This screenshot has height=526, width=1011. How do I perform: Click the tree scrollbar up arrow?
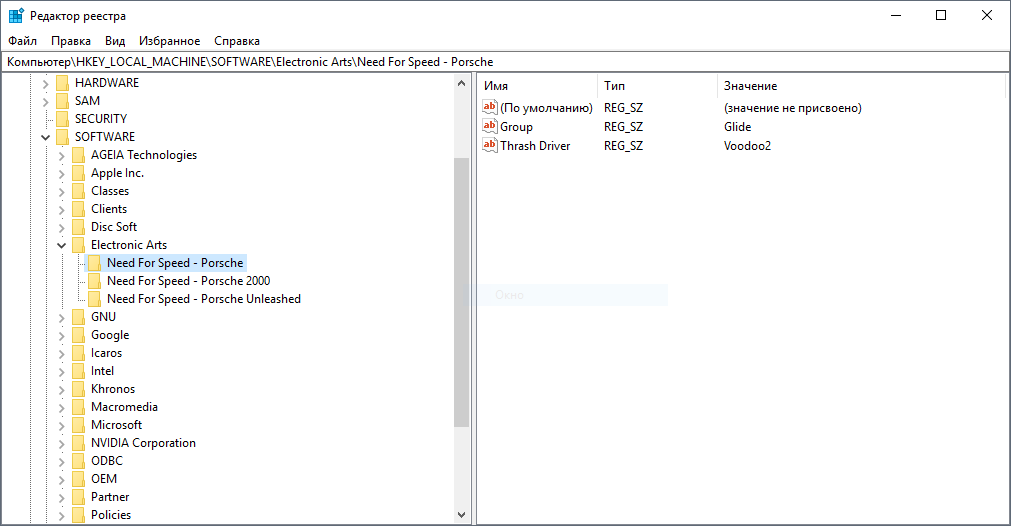(461, 83)
